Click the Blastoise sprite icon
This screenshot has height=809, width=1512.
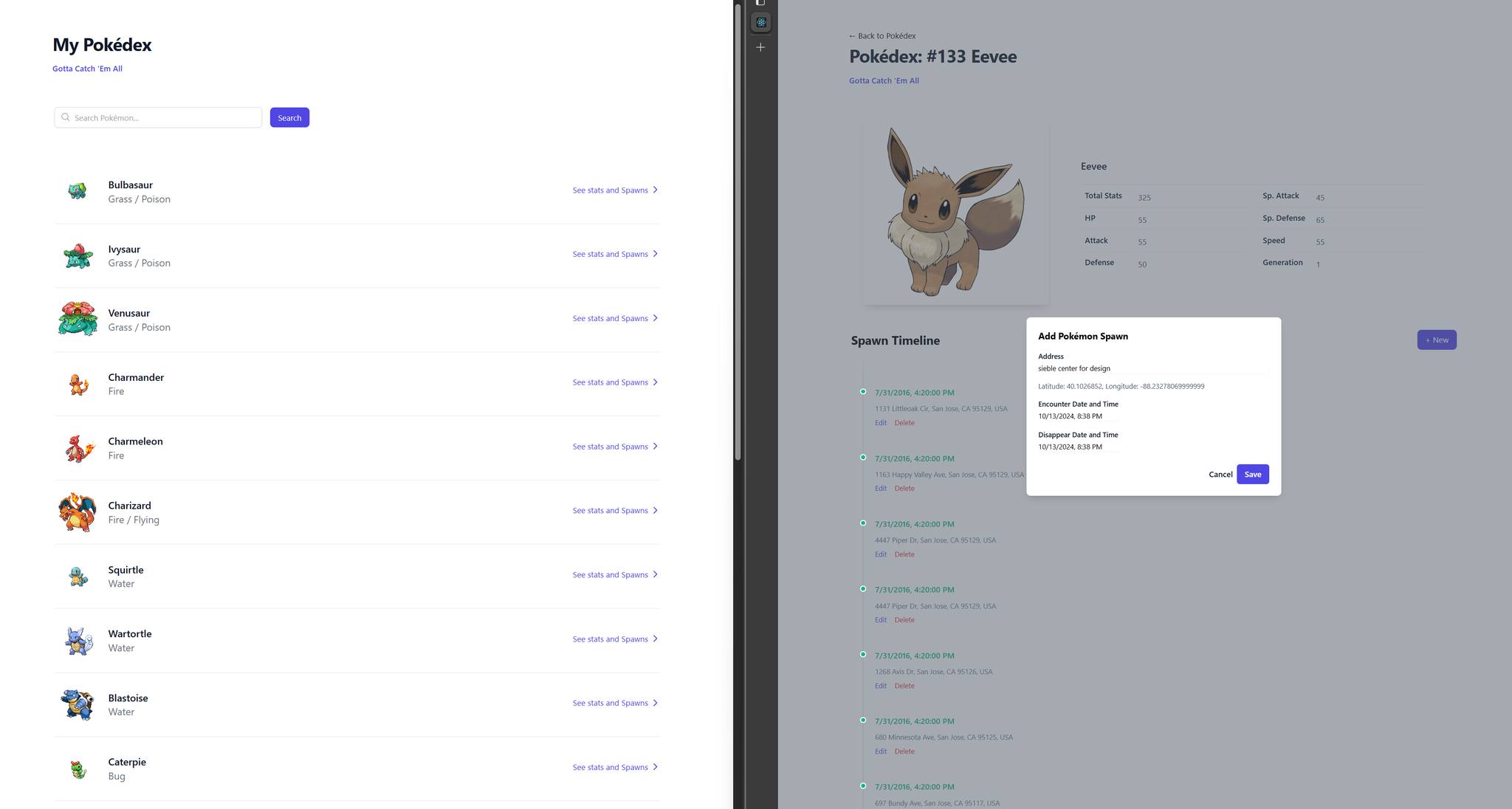pyautogui.click(x=78, y=704)
